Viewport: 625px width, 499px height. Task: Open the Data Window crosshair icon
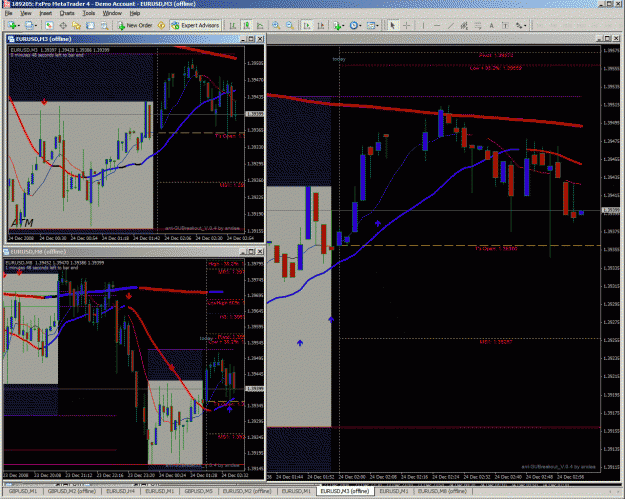pyautogui.click(x=63, y=26)
